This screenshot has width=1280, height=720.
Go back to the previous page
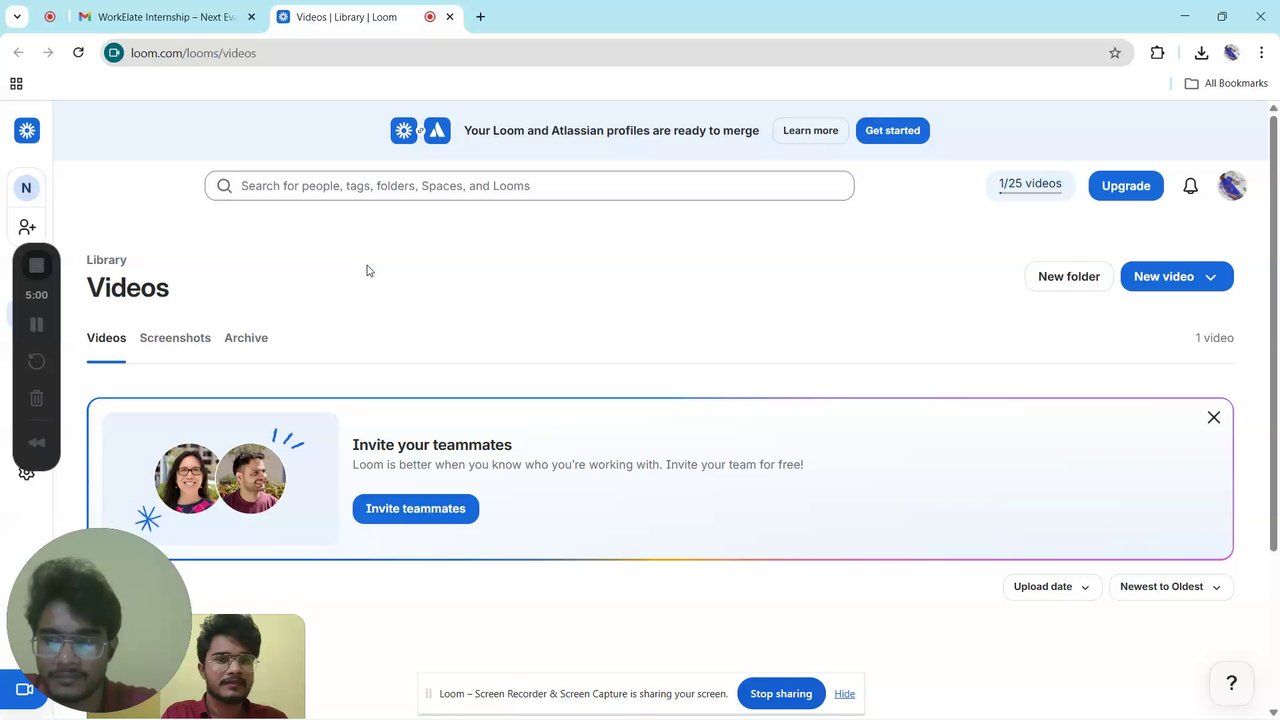pyautogui.click(x=18, y=53)
